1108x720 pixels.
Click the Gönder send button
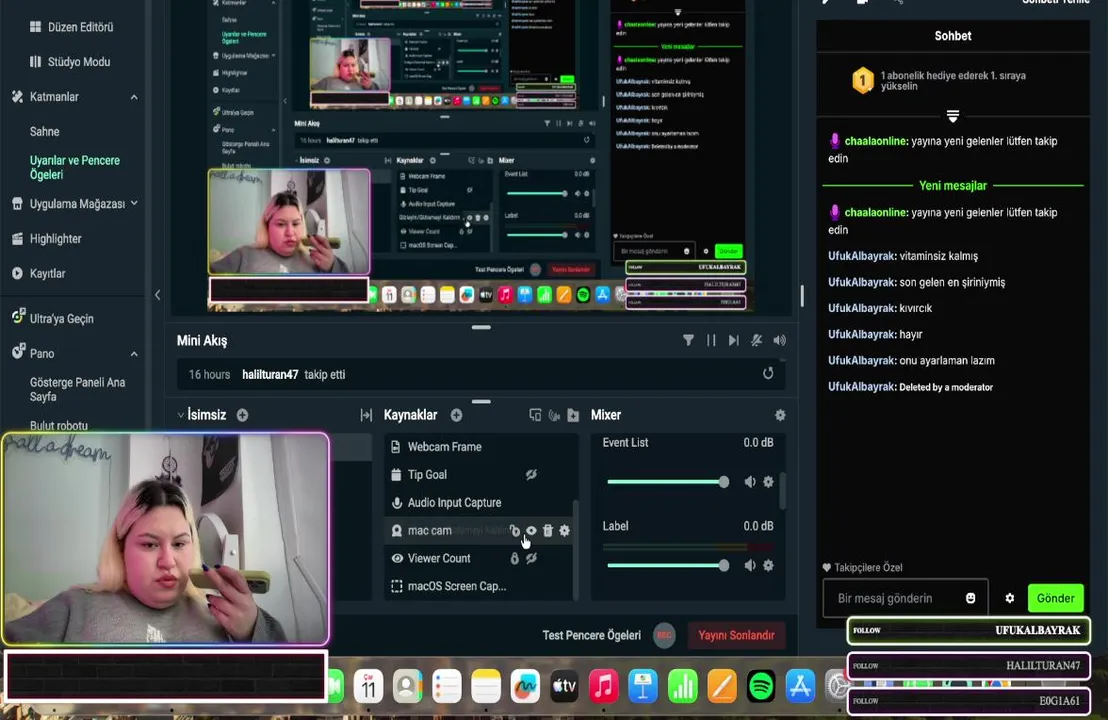coord(1055,598)
